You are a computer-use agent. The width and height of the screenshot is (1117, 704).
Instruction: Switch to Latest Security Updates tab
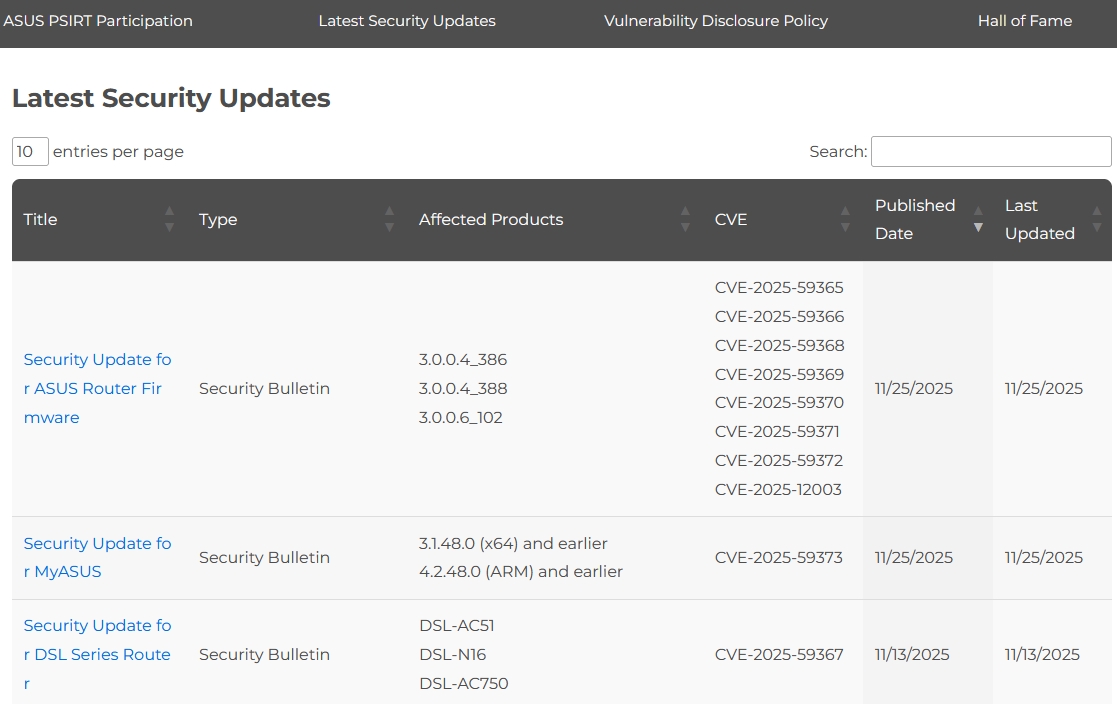point(407,21)
